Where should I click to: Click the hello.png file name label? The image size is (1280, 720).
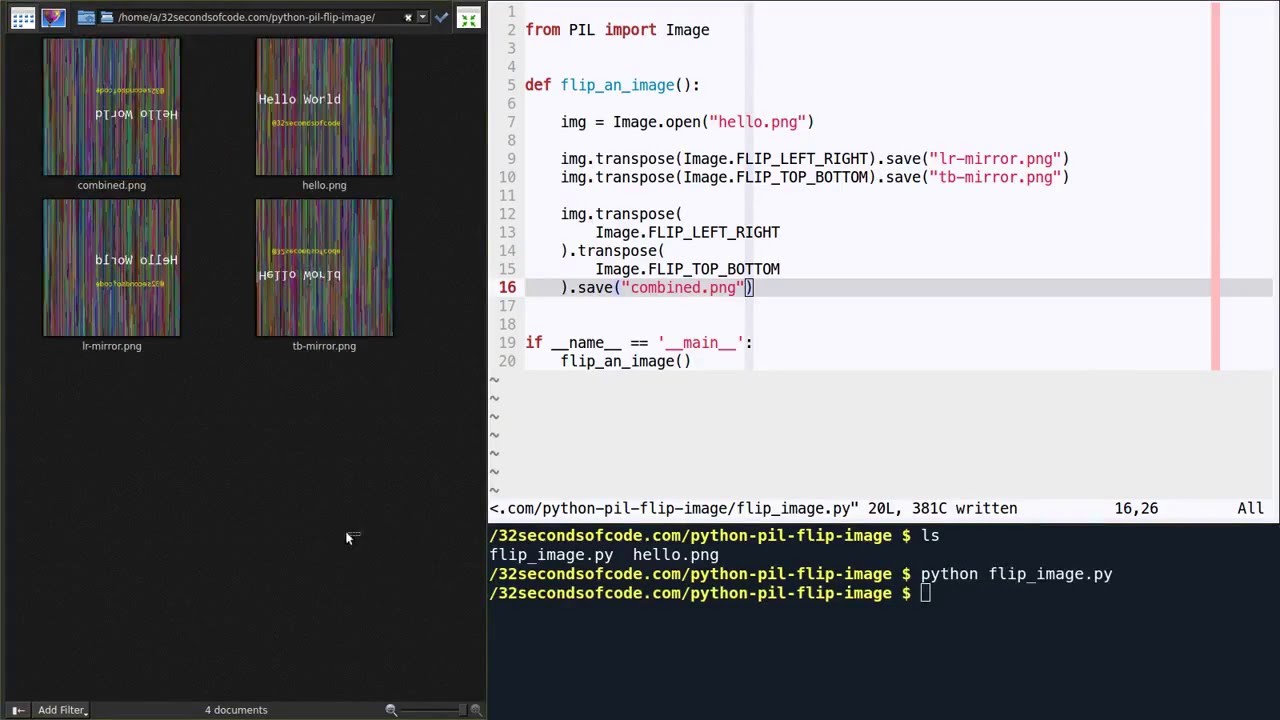click(x=324, y=185)
